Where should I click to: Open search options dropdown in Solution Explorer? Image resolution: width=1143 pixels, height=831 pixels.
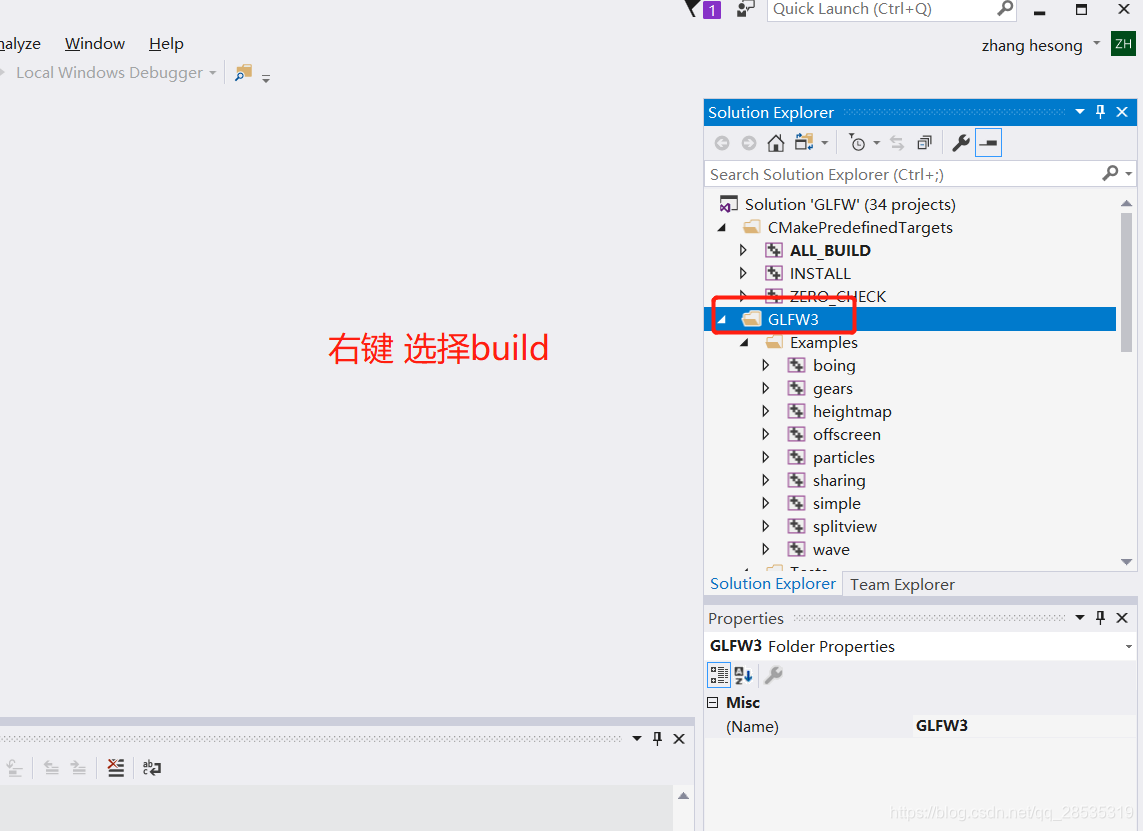[1128, 174]
